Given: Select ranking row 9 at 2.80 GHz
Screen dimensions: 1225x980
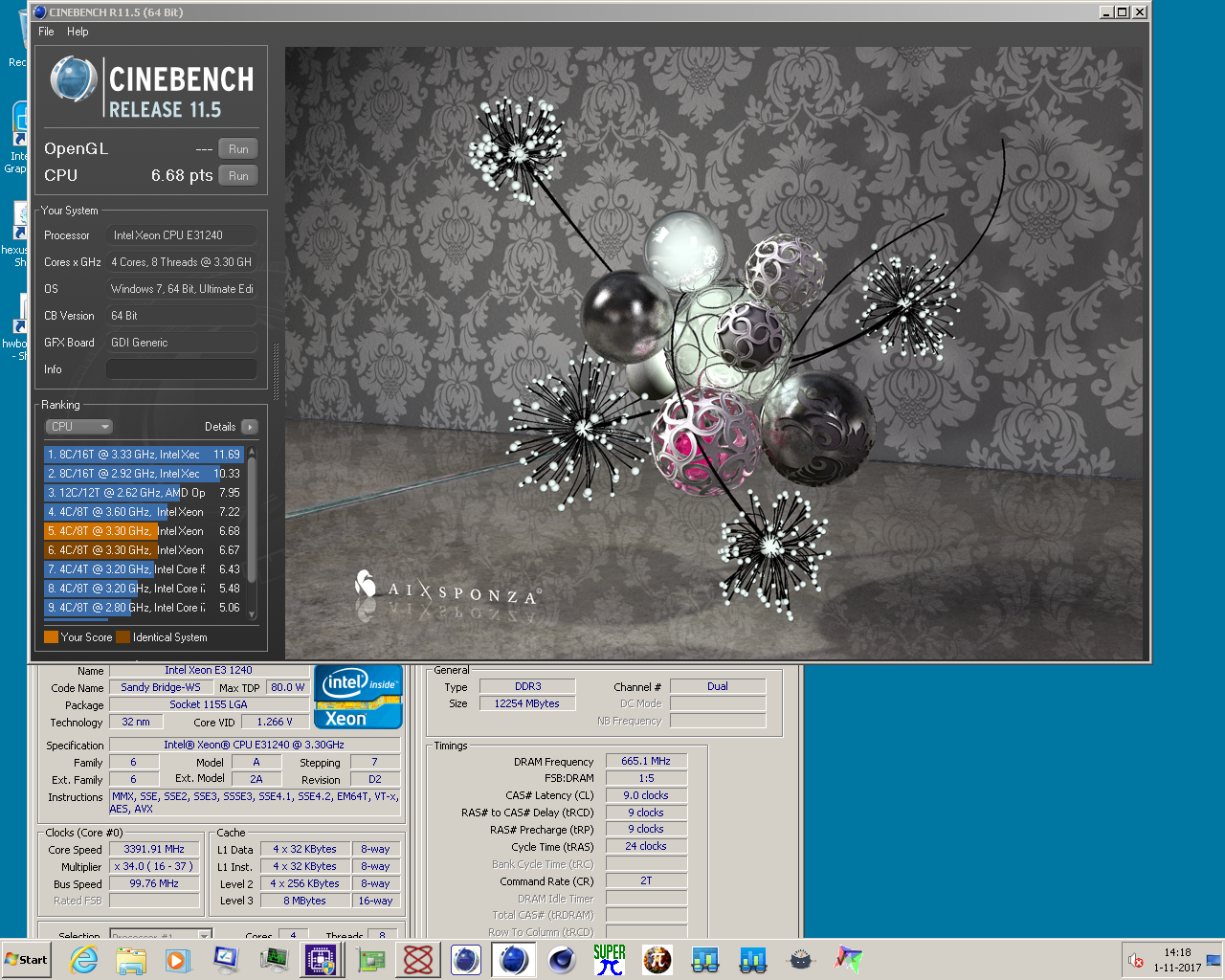Looking at the screenshot, I should (145, 608).
